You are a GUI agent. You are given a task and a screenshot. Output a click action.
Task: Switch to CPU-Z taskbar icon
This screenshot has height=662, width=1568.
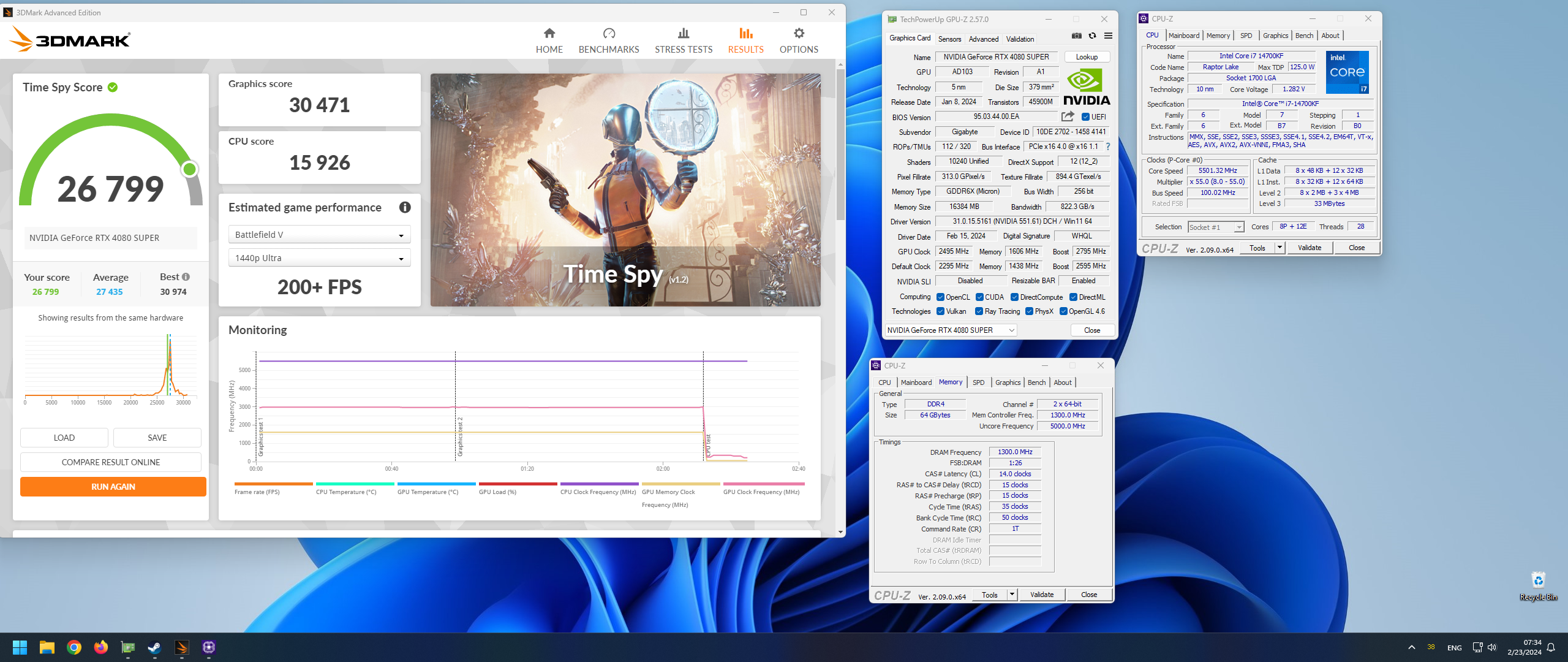click(x=209, y=647)
